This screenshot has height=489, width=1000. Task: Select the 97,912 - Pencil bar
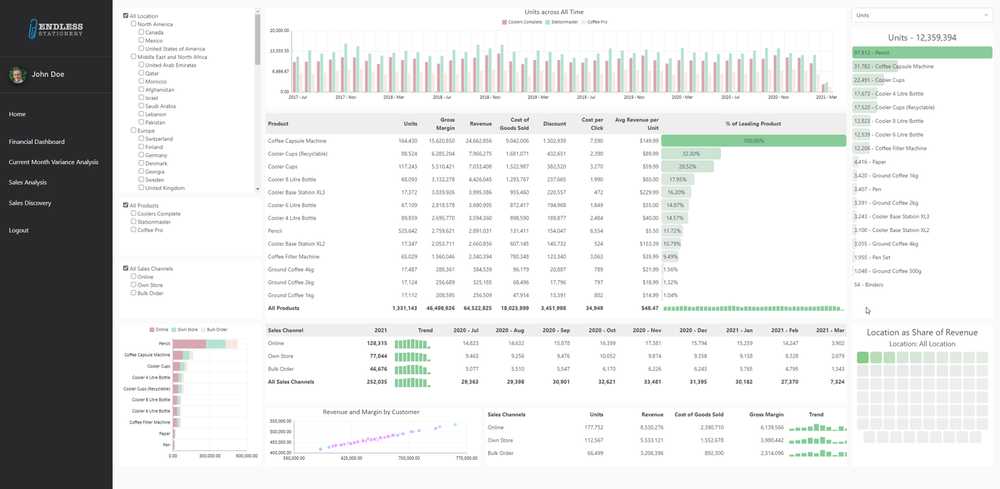(x=922, y=52)
